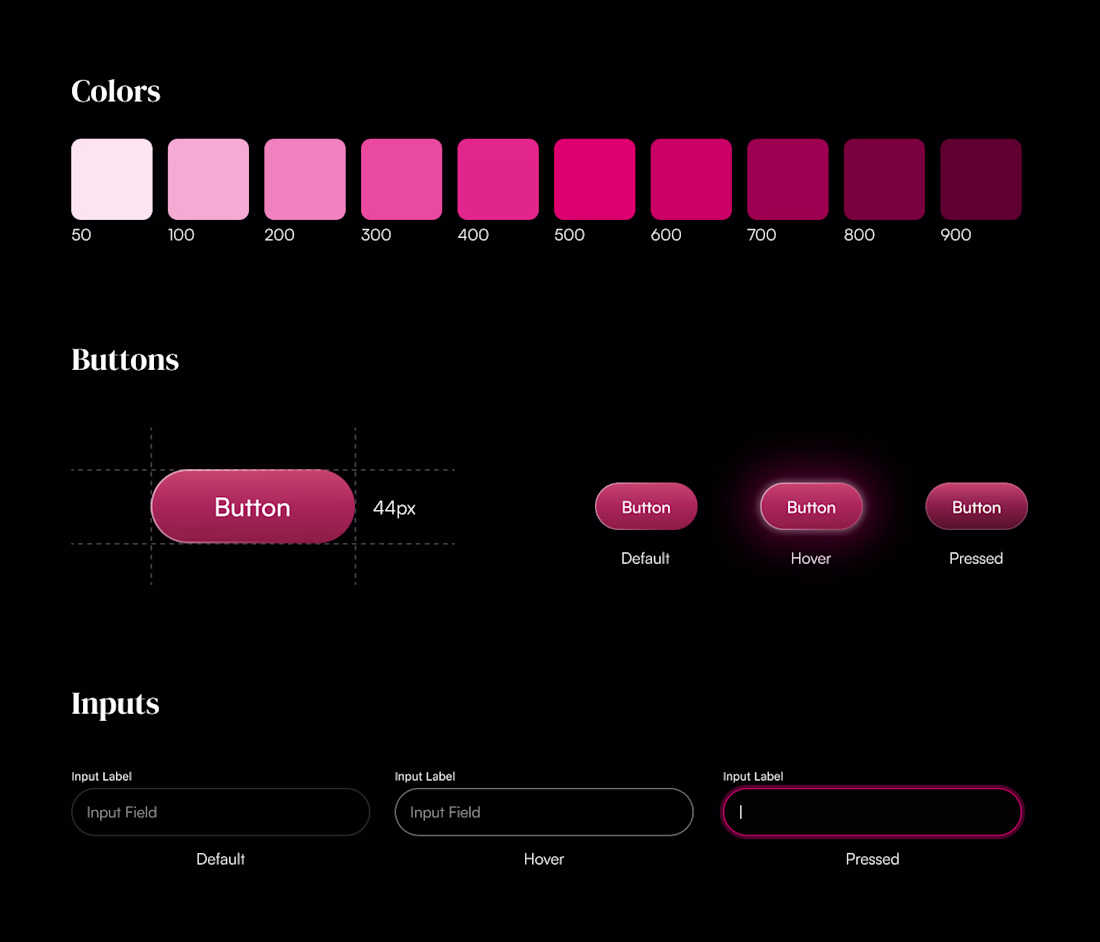
Task: Click the Input Label above Hover input
Action: pos(424,776)
